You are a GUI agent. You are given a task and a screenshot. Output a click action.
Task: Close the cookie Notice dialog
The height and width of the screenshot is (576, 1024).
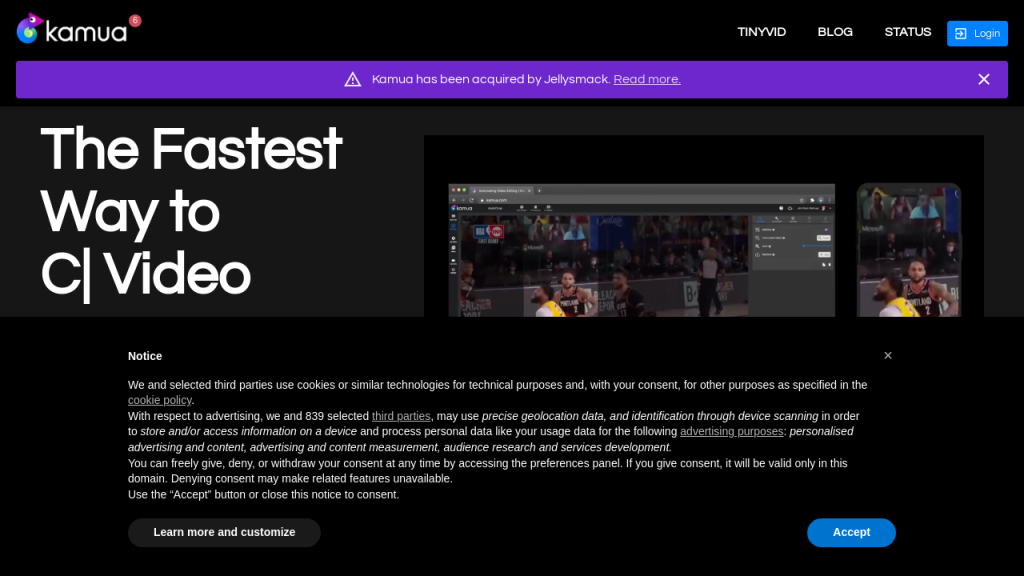tap(888, 355)
